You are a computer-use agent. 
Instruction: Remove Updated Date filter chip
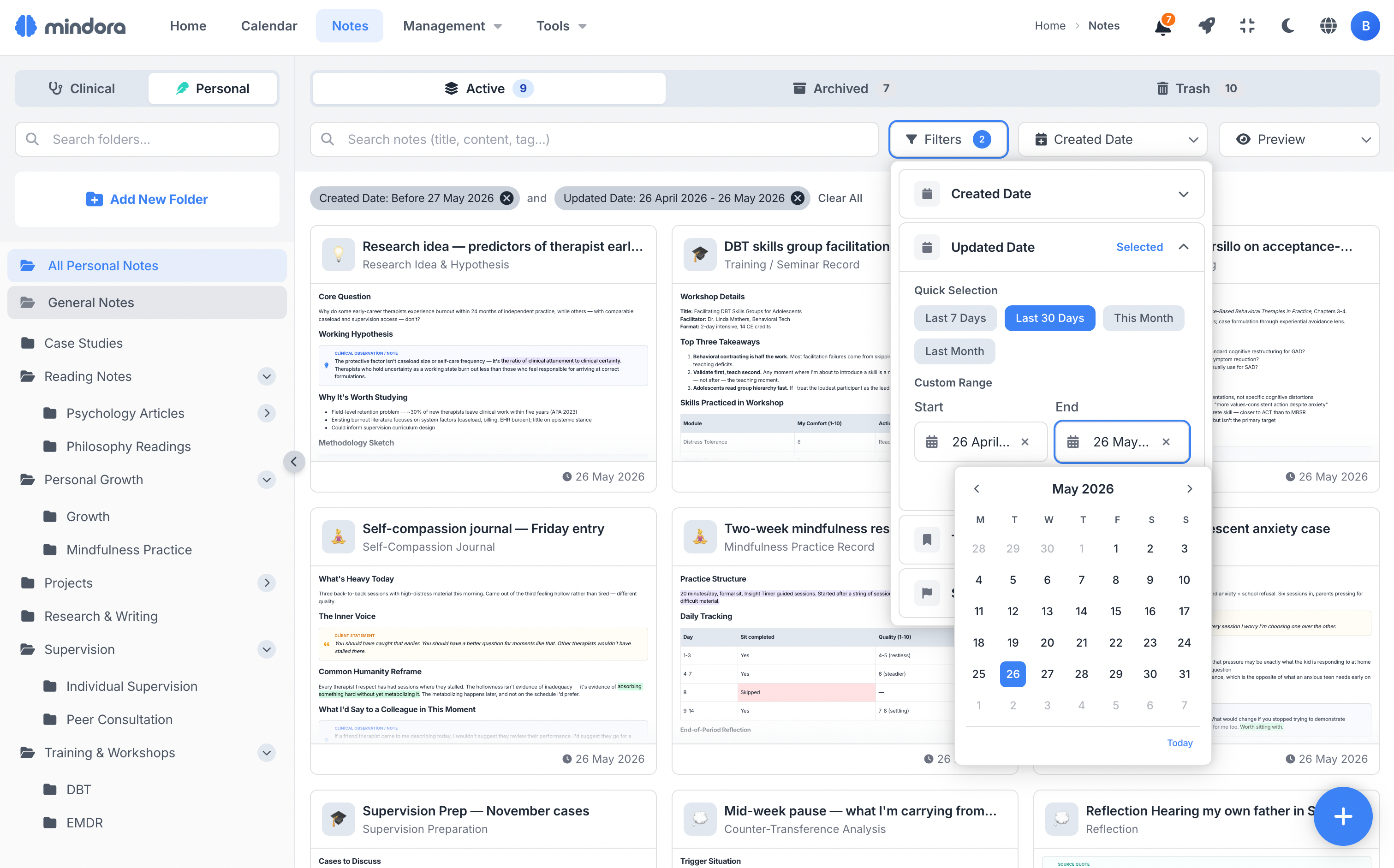point(798,198)
